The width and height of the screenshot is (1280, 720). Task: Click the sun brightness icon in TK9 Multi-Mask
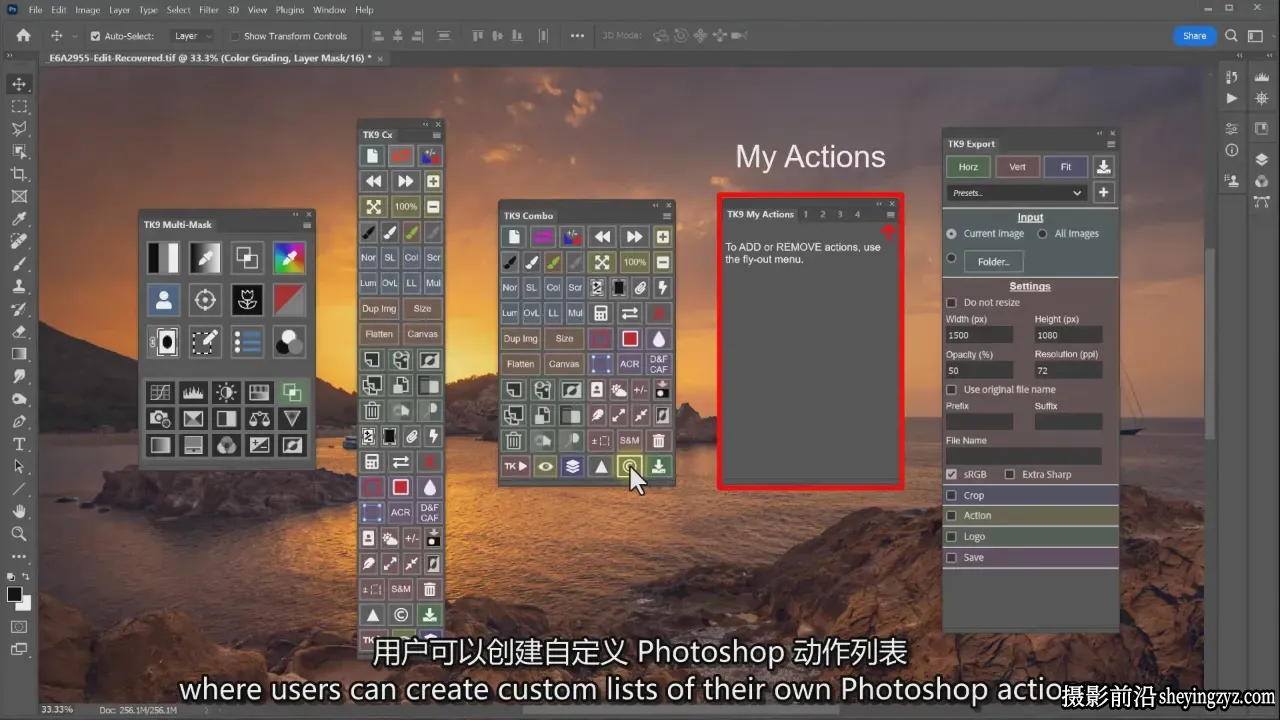pos(225,393)
